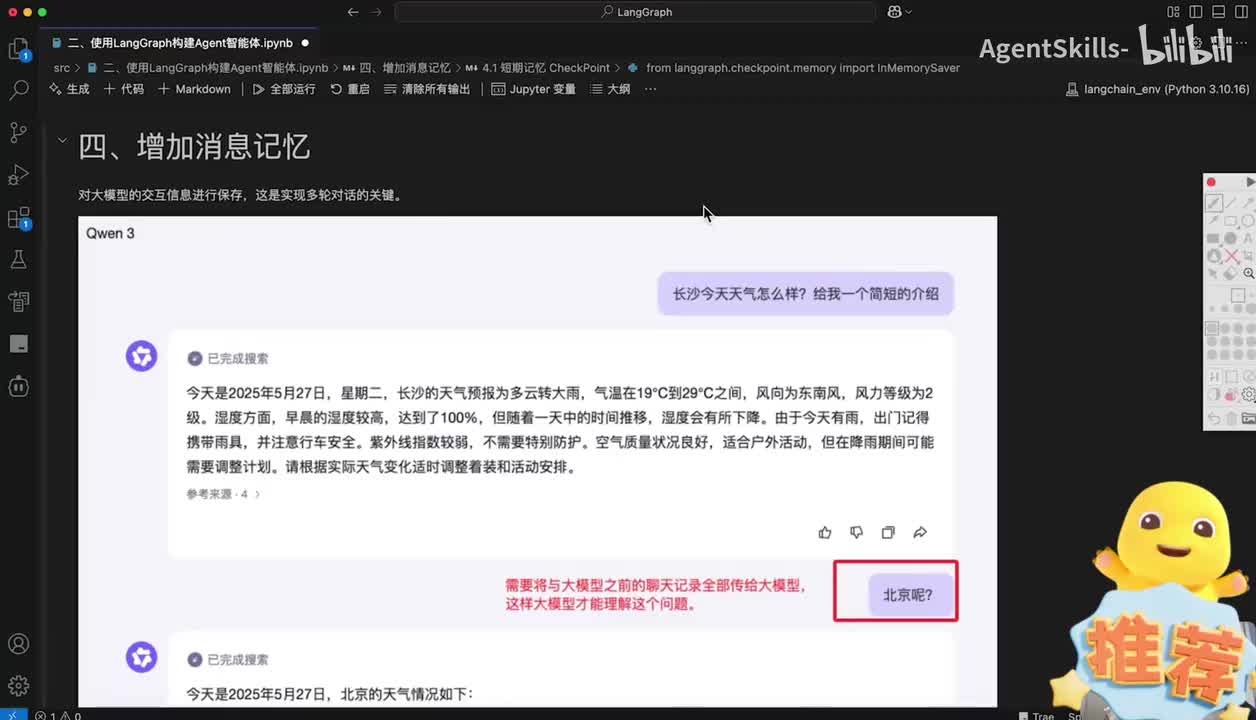Screen dimensions: 1256x720
Task: Open the Copilot chat icon in title bar
Action: click(x=894, y=12)
